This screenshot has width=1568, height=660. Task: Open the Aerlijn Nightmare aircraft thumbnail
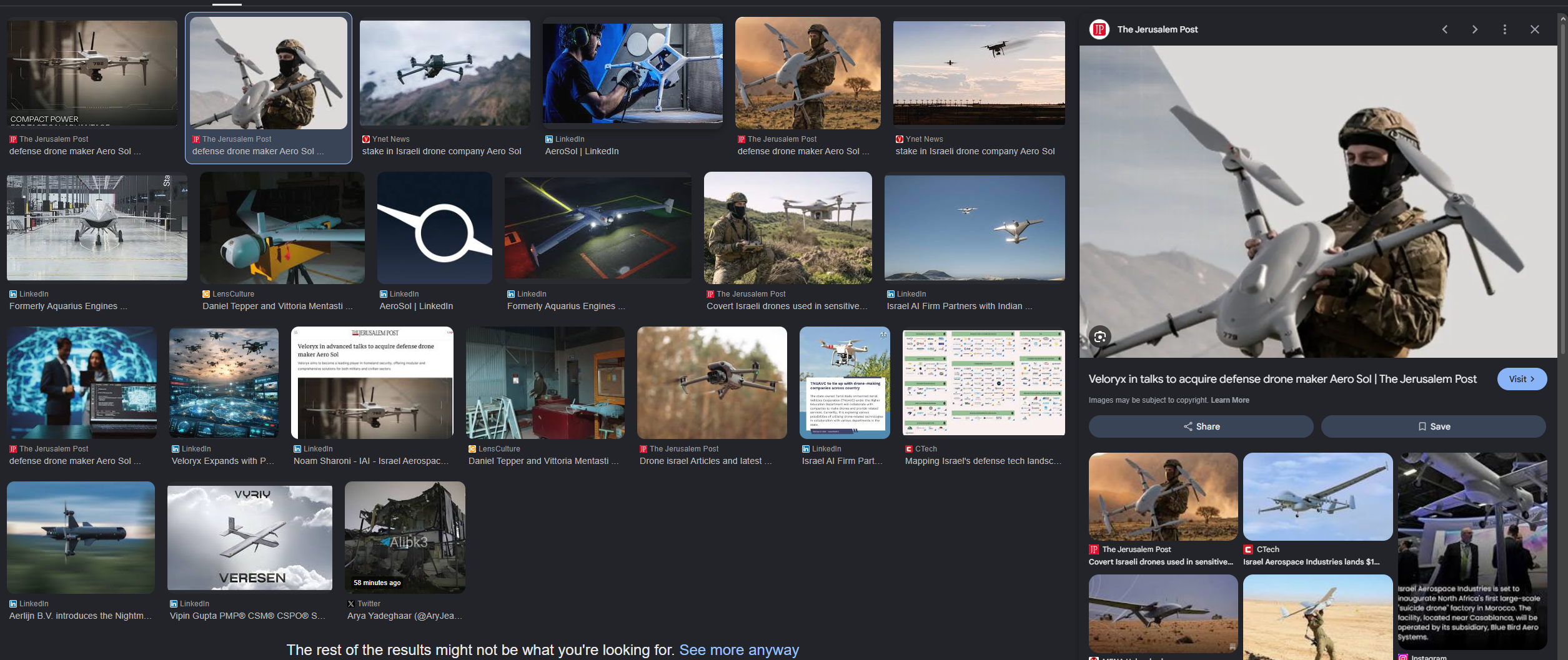pyautogui.click(x=81, y=538)
